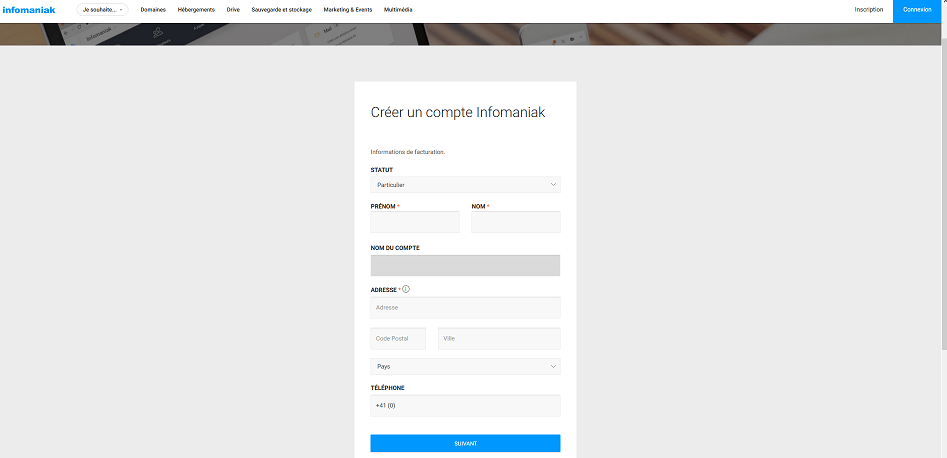The width and height of the screenshot is (947, 458).
Task: Click the address info icon
Action: (x=406, y=289)
